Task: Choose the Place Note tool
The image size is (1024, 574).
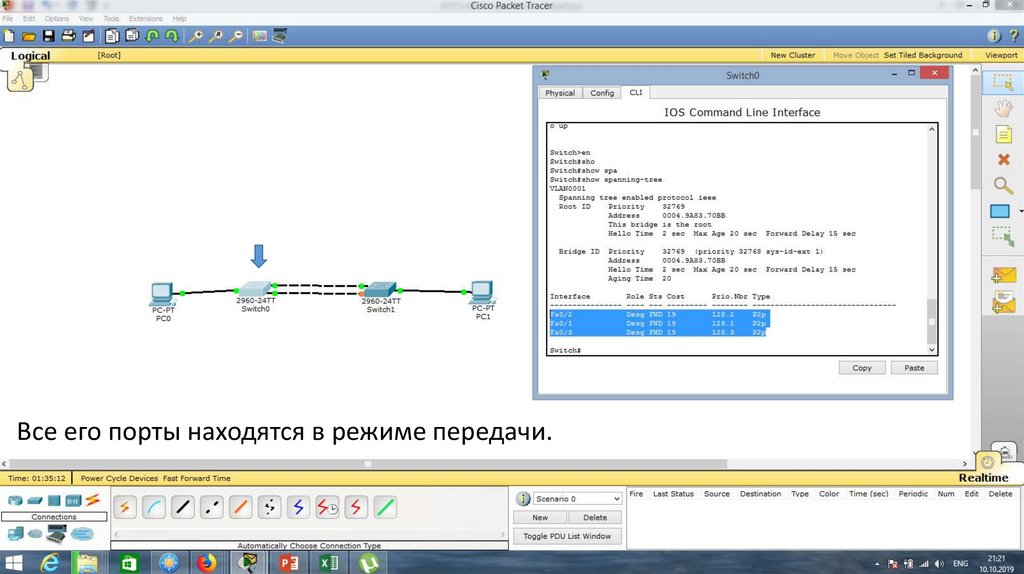Action: pos(1003,135)
